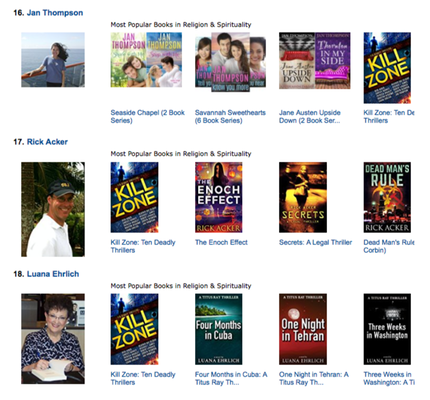
Task: Click Rick Acker's profile photo
Action: (53, 209)
